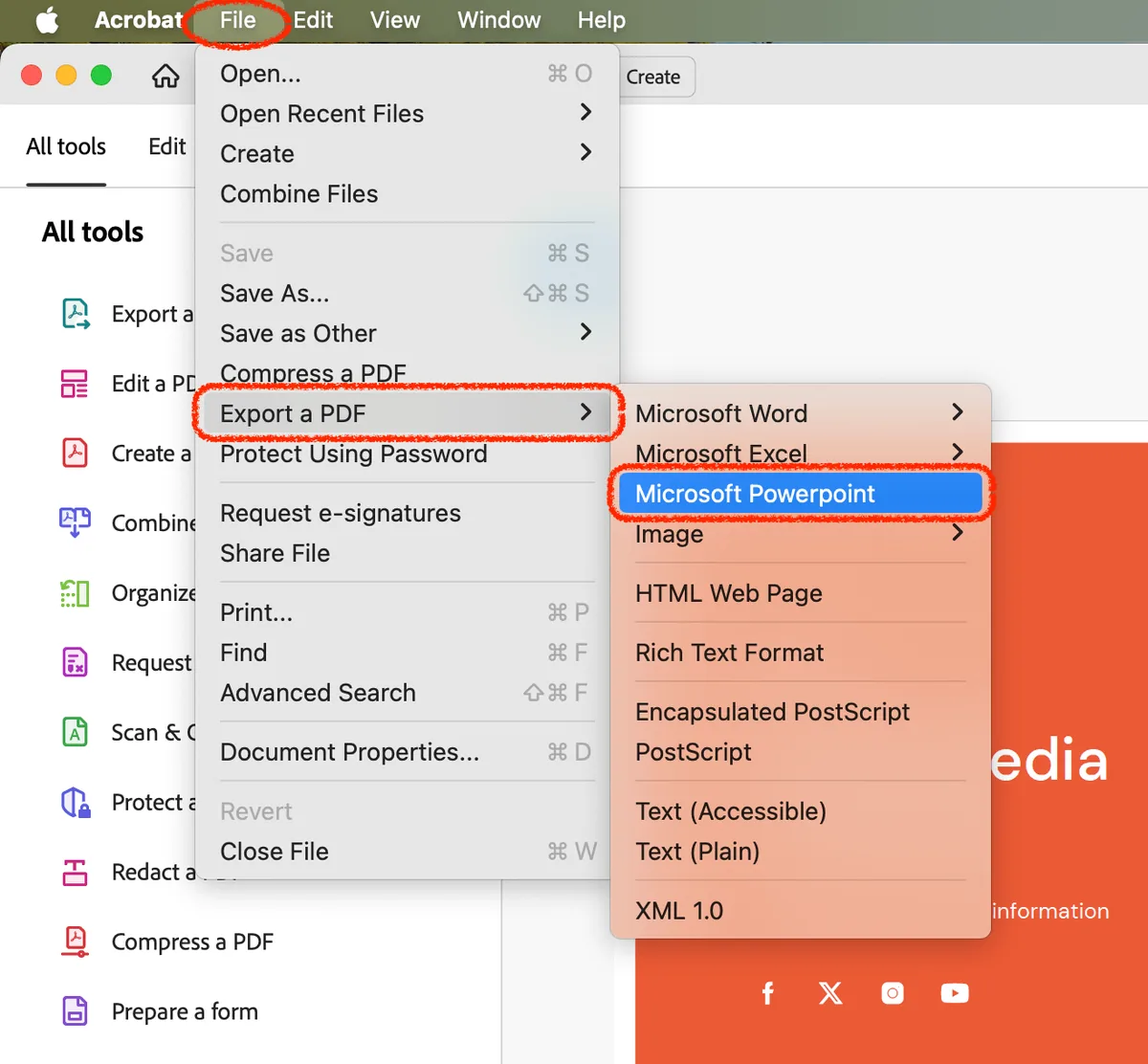Choose Request e-signatures in the File menu
Viewport: 1148px width, 1064px height.
[408, 514]
